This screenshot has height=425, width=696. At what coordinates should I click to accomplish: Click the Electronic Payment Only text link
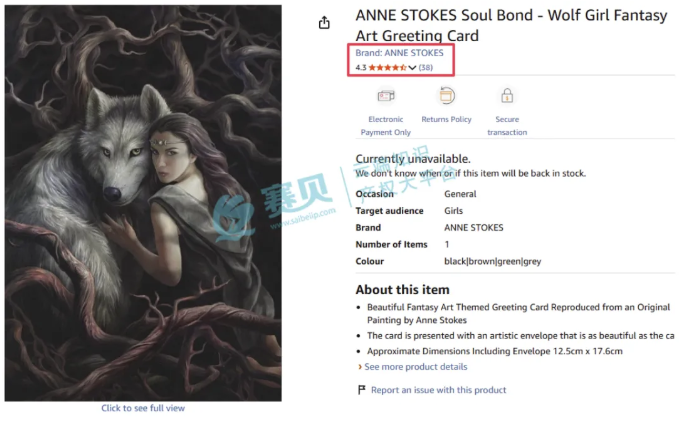pos(386,126)
